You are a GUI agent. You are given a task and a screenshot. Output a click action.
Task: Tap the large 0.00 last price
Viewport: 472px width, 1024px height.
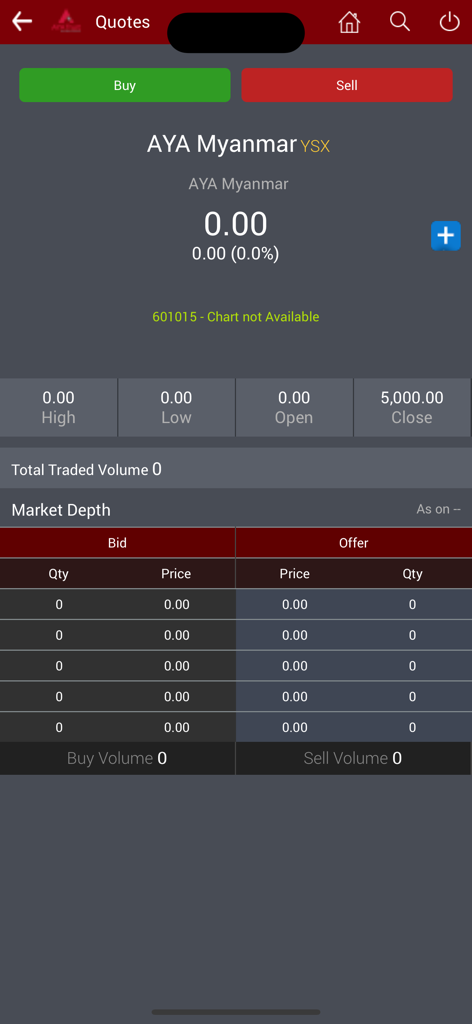tap(236, 224)
